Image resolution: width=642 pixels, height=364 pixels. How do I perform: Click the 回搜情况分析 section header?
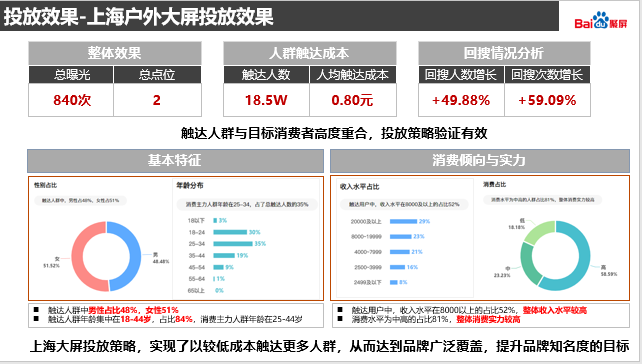pos(504,53)
